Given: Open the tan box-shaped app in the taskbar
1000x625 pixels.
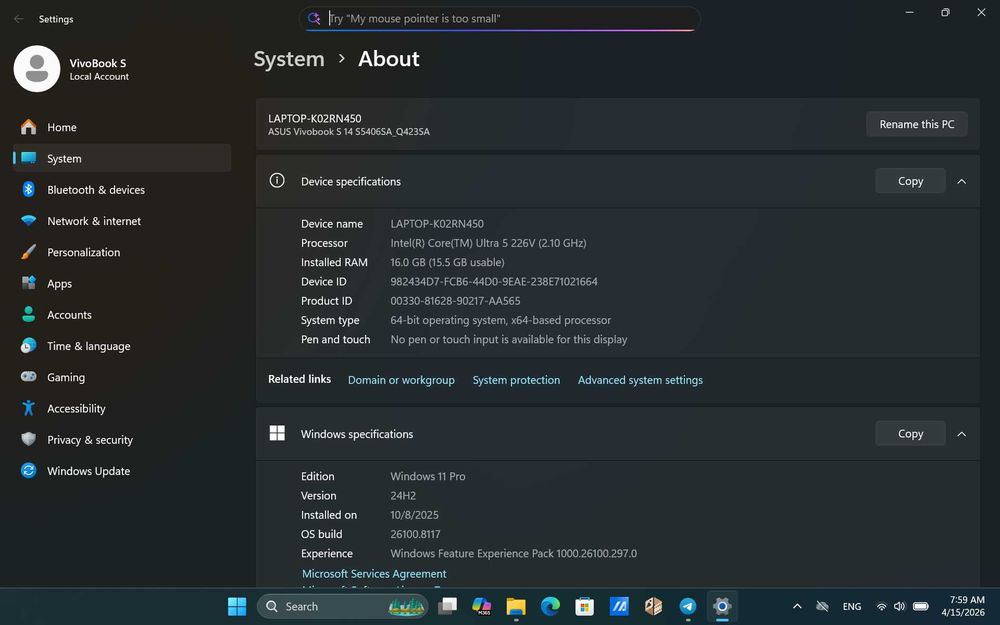Looking at the screenshot, I should (x=653, y=606).
